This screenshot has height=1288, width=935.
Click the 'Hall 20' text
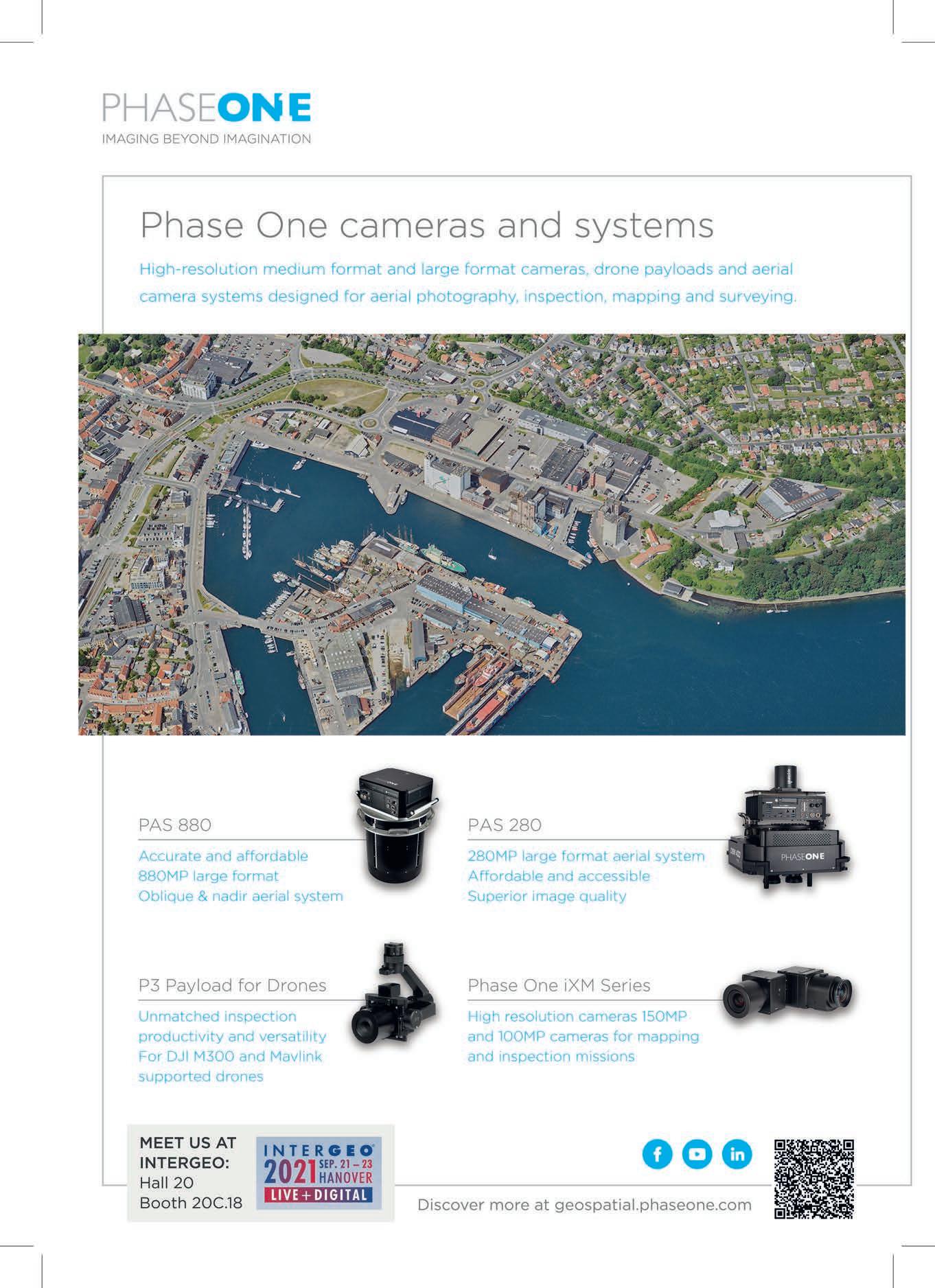pos(167,1183)
